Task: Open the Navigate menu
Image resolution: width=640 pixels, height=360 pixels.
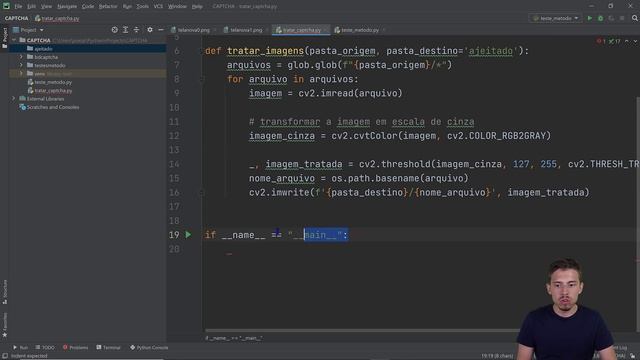Action: [x=67, y=7]
